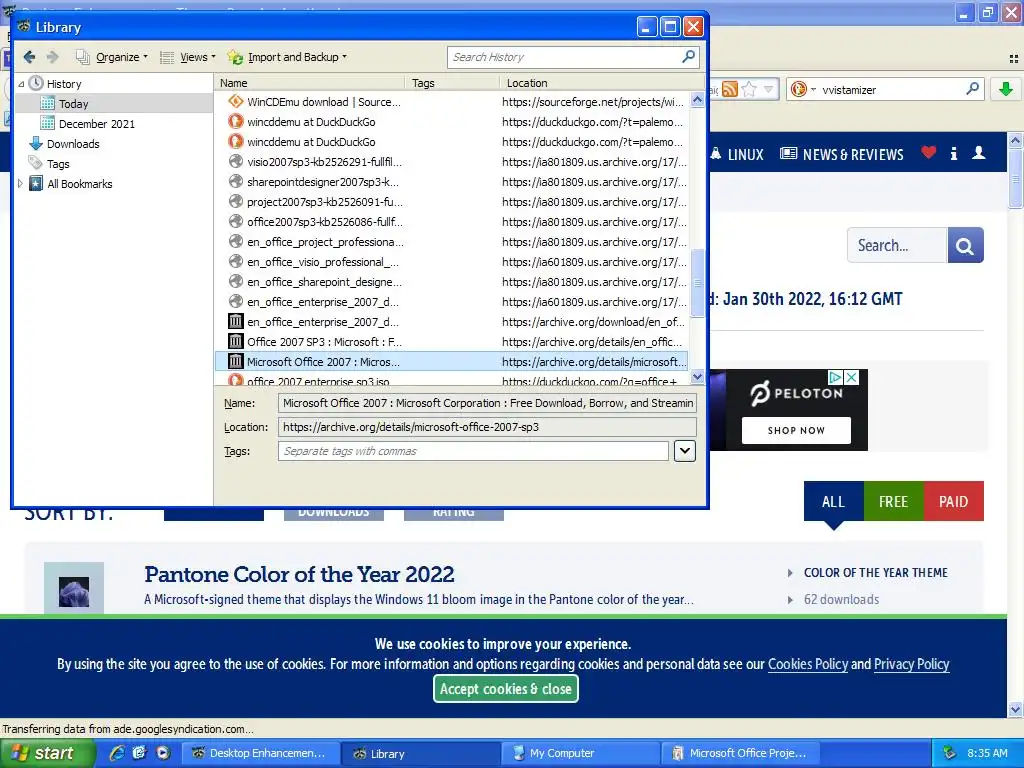Select office2007sp3-kb2526086 history entry

452,222
